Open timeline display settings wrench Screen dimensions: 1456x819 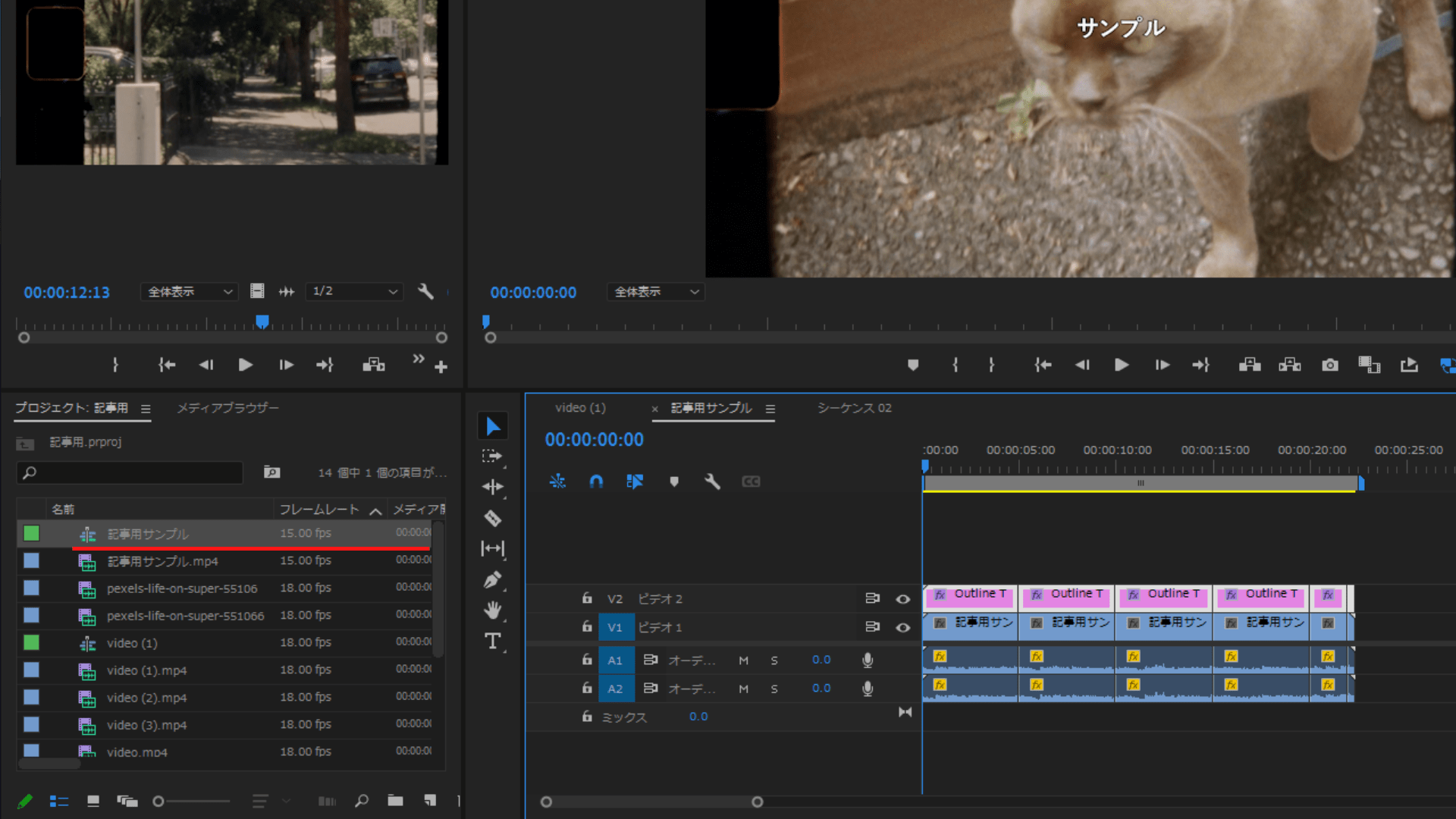pyautogui.click(x=711, y=482)
